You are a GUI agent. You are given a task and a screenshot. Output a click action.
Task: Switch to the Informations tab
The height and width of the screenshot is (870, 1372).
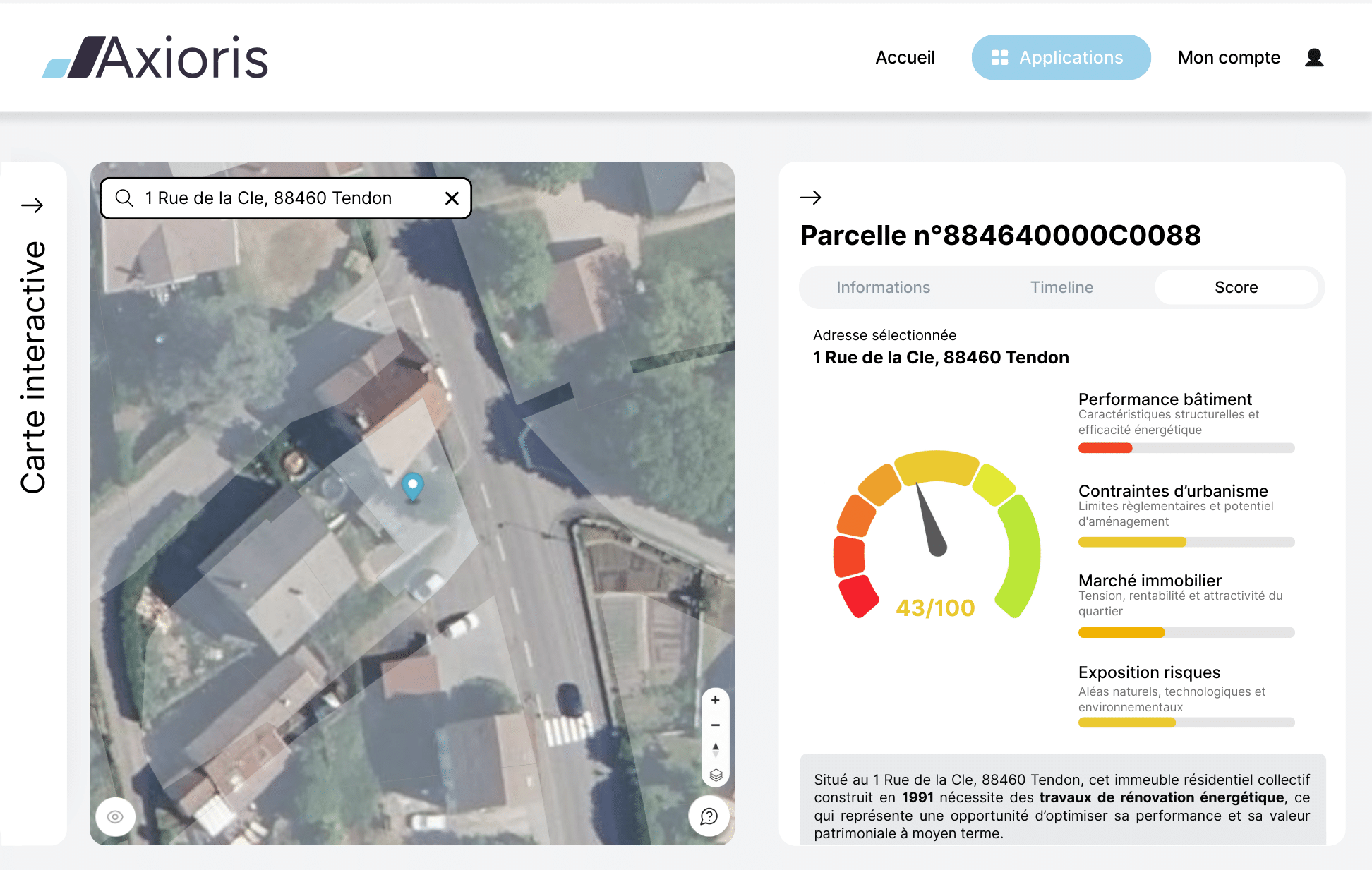click(883, 287)
